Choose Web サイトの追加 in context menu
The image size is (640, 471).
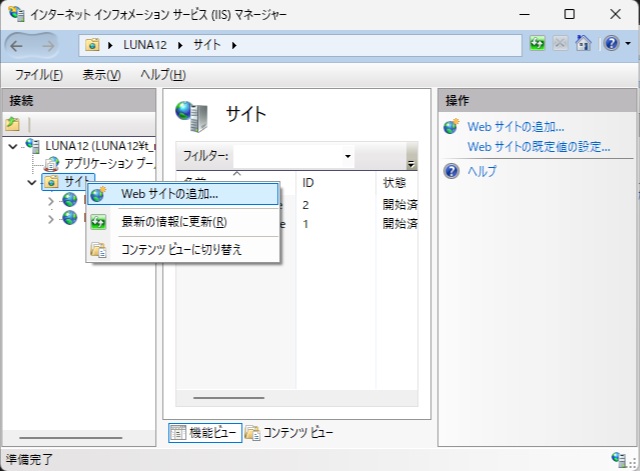[x=183, y=194]
